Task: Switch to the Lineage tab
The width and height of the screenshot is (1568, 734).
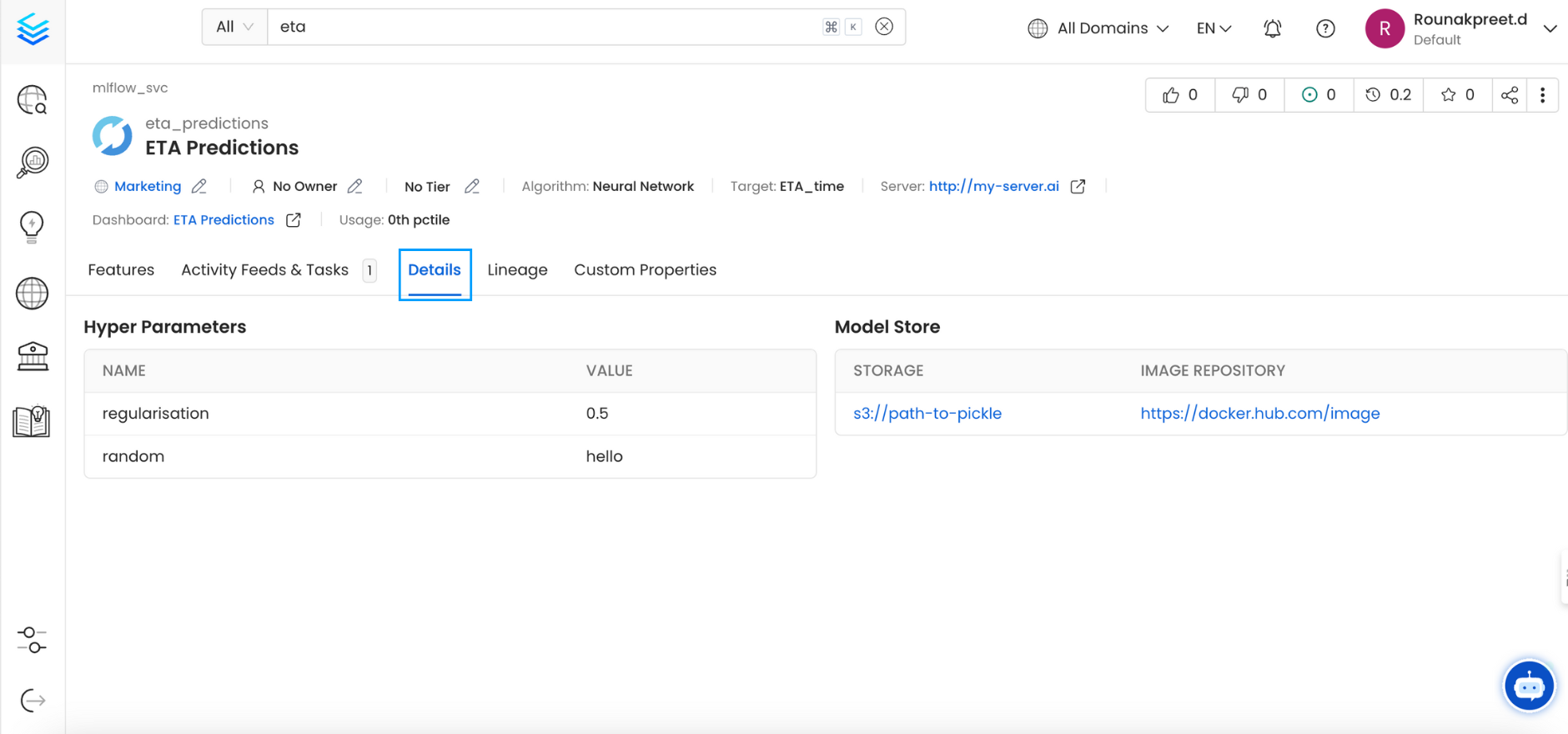Action: coord(517,270)
